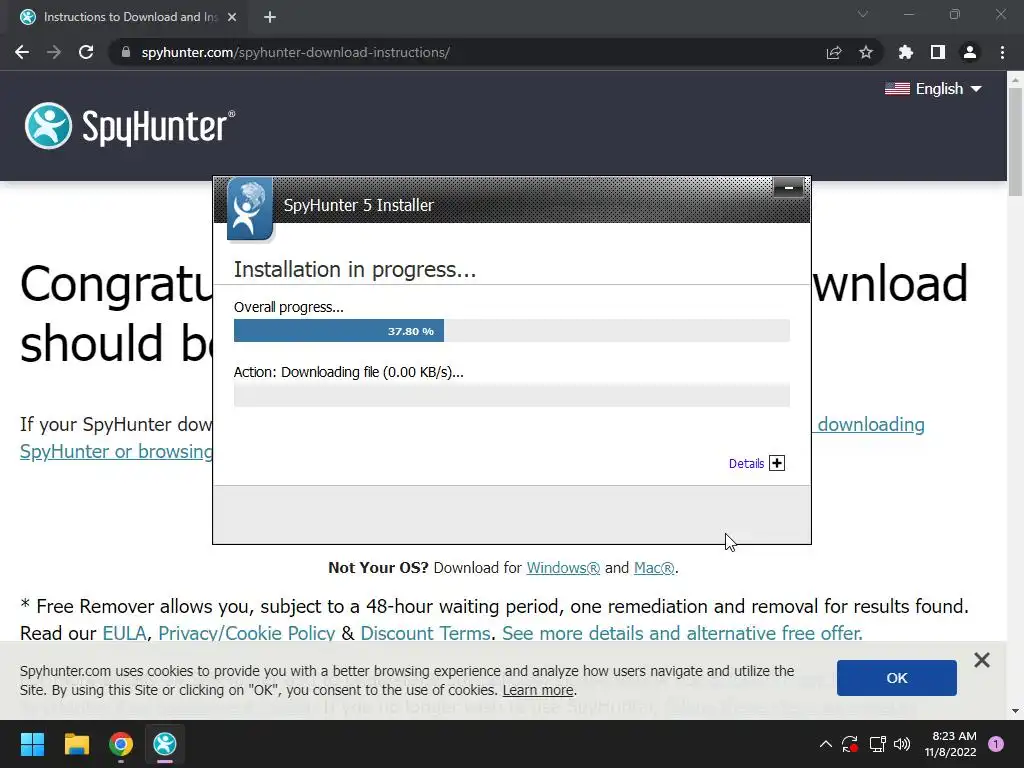The image size is (1024, 768).
Task: Open See more details and alternative free offer
Action: (x=682, y=633)
